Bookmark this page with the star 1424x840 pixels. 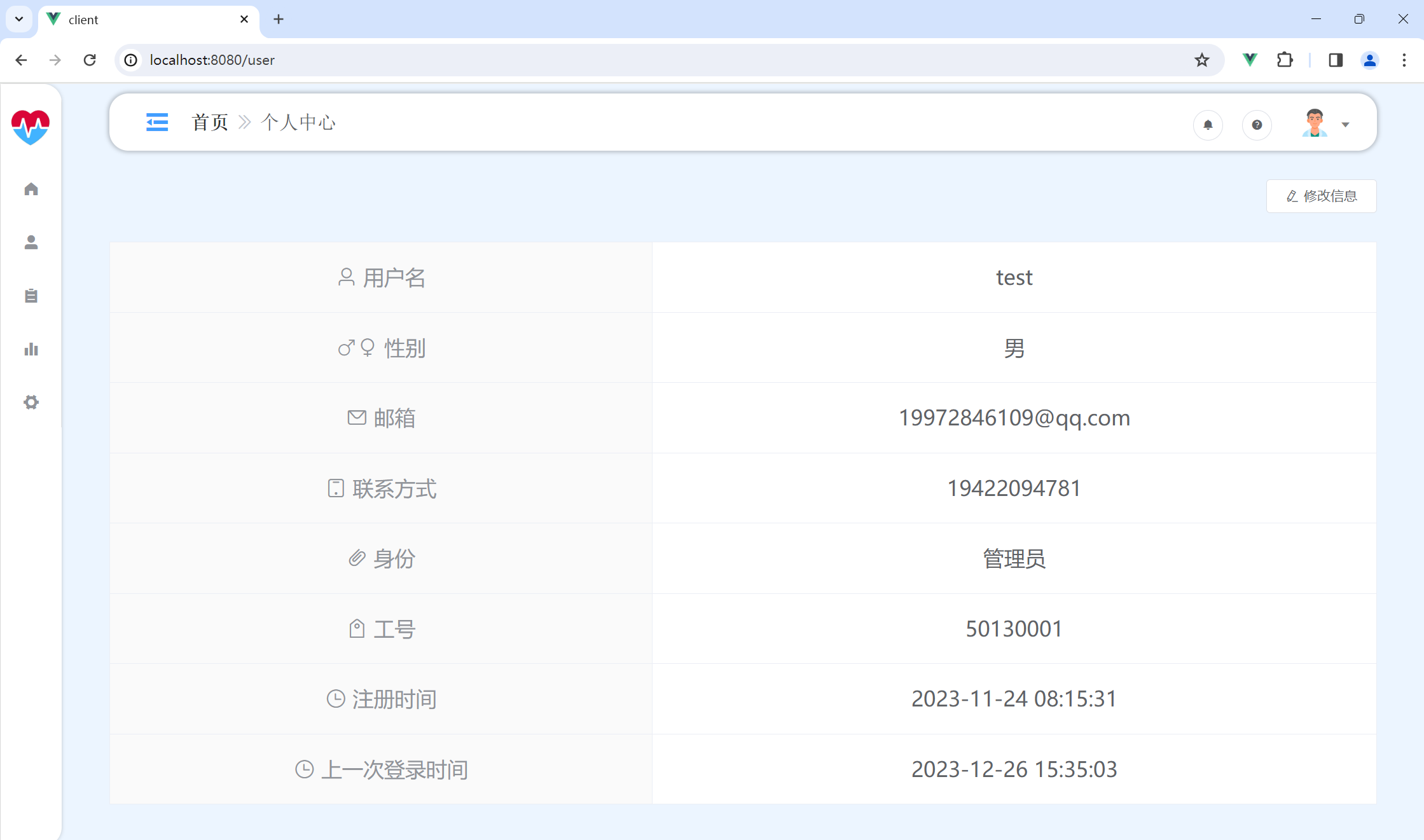coord(1201,60)
